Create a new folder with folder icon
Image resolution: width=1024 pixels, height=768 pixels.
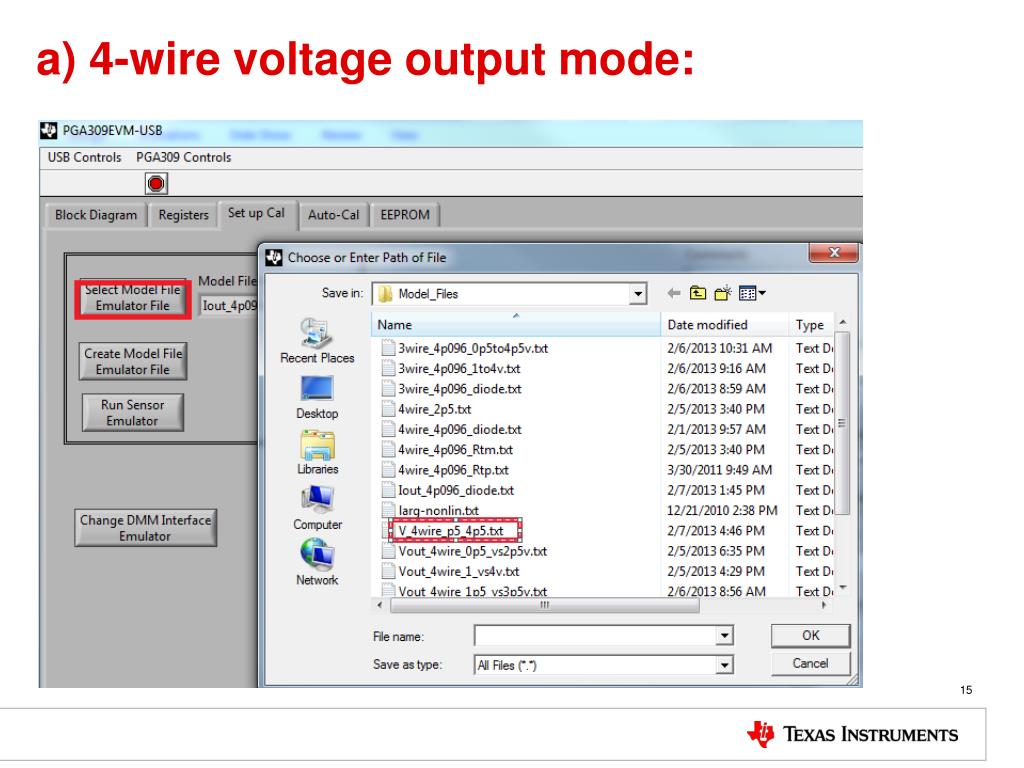coord(722,293)
